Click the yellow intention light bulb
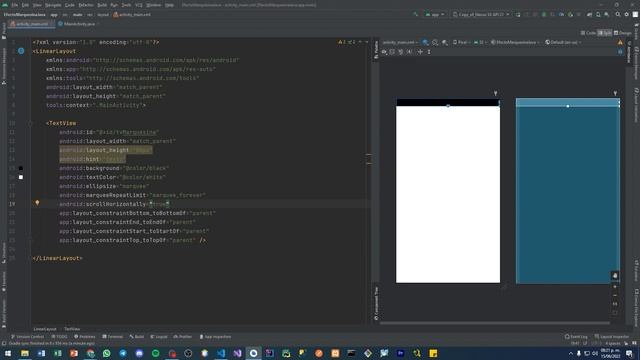 [37, 203]
